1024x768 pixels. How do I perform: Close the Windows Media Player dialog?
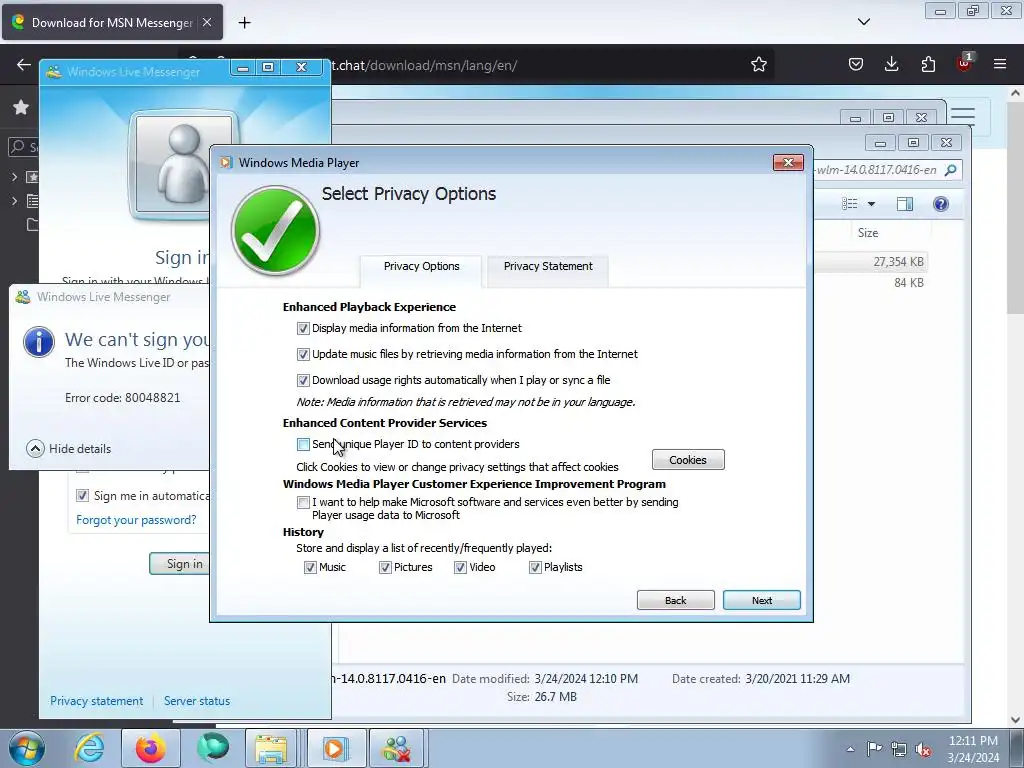click(x=788, y=163)
